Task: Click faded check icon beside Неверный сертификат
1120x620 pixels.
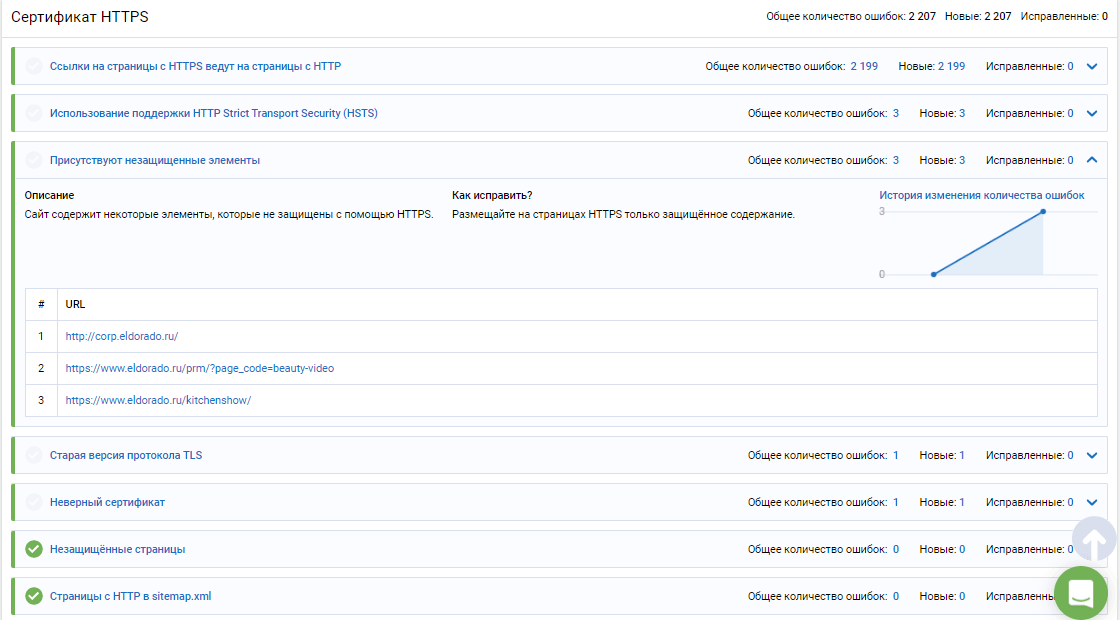Action: coord(34,502)
